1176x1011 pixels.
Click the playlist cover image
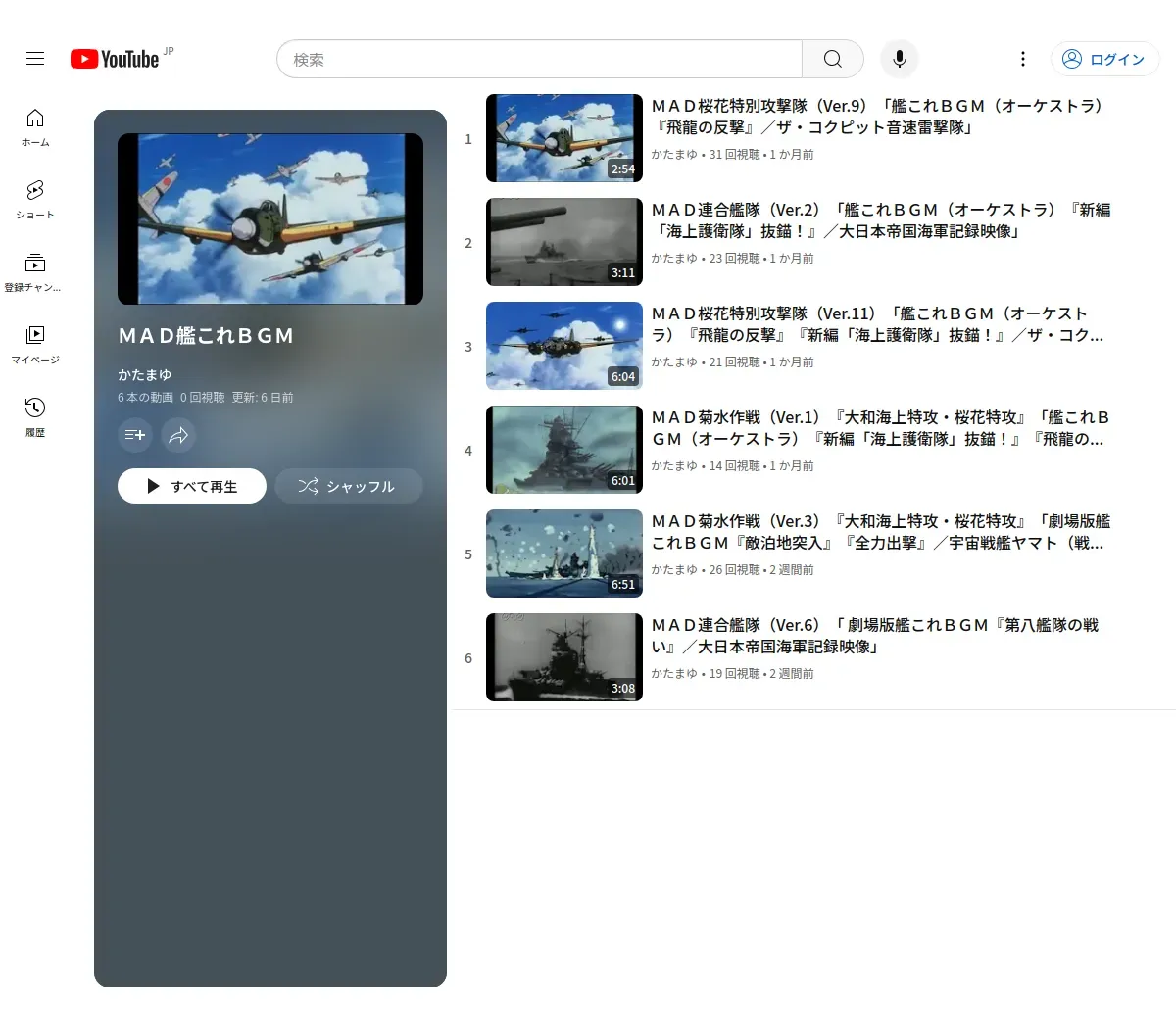tap(270, 218)
